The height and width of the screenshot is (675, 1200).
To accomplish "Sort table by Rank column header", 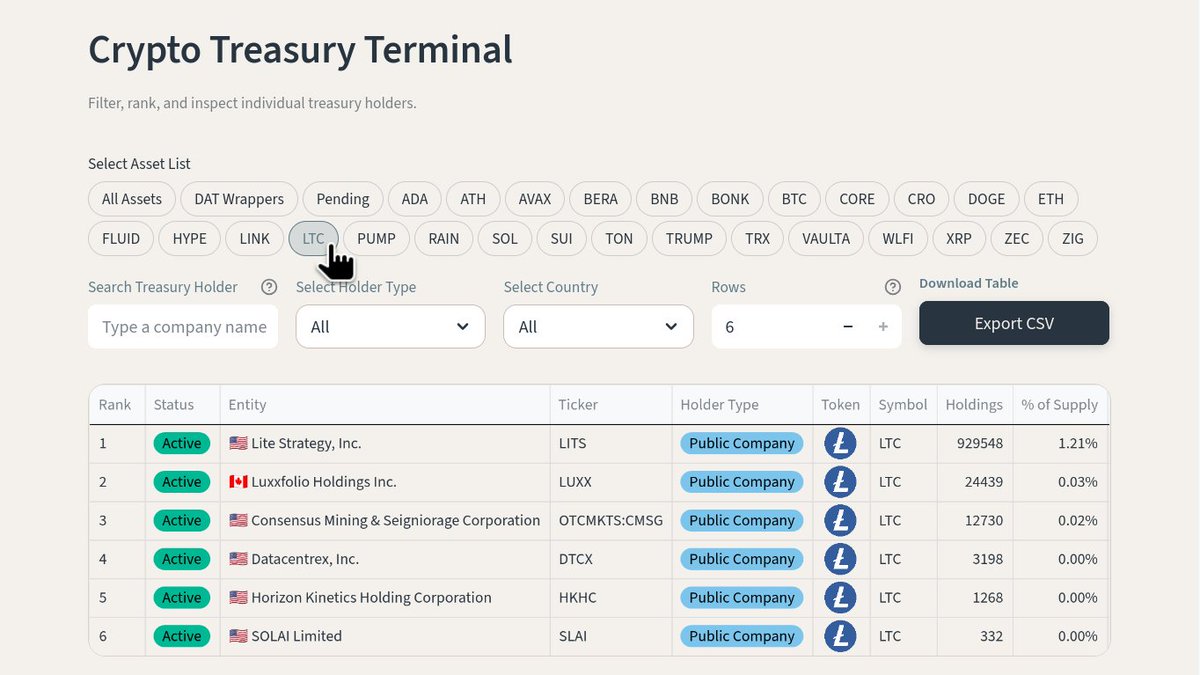I will click(x=117, y=405).
